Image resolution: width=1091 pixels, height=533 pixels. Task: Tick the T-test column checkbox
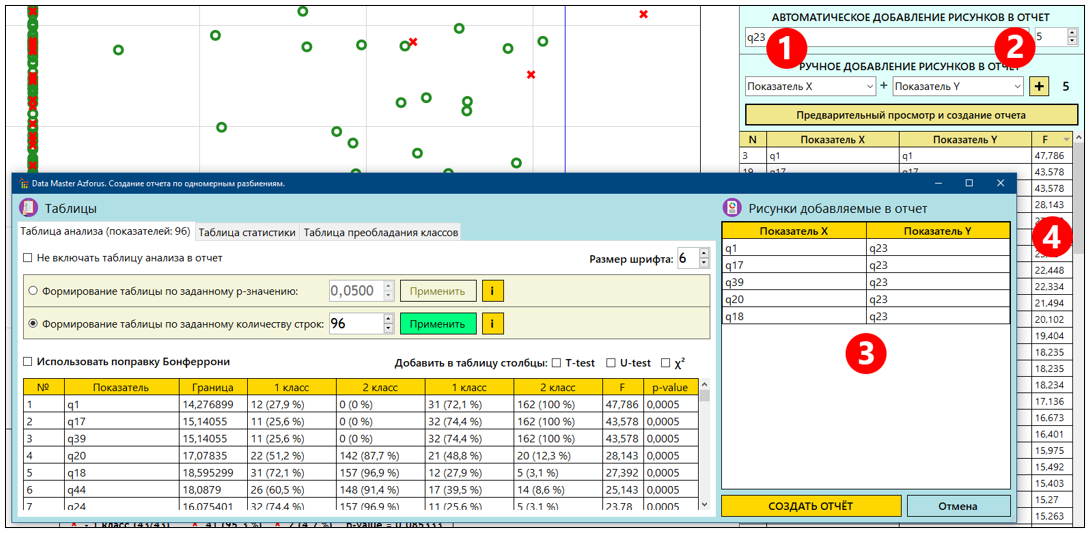[556, 363]
